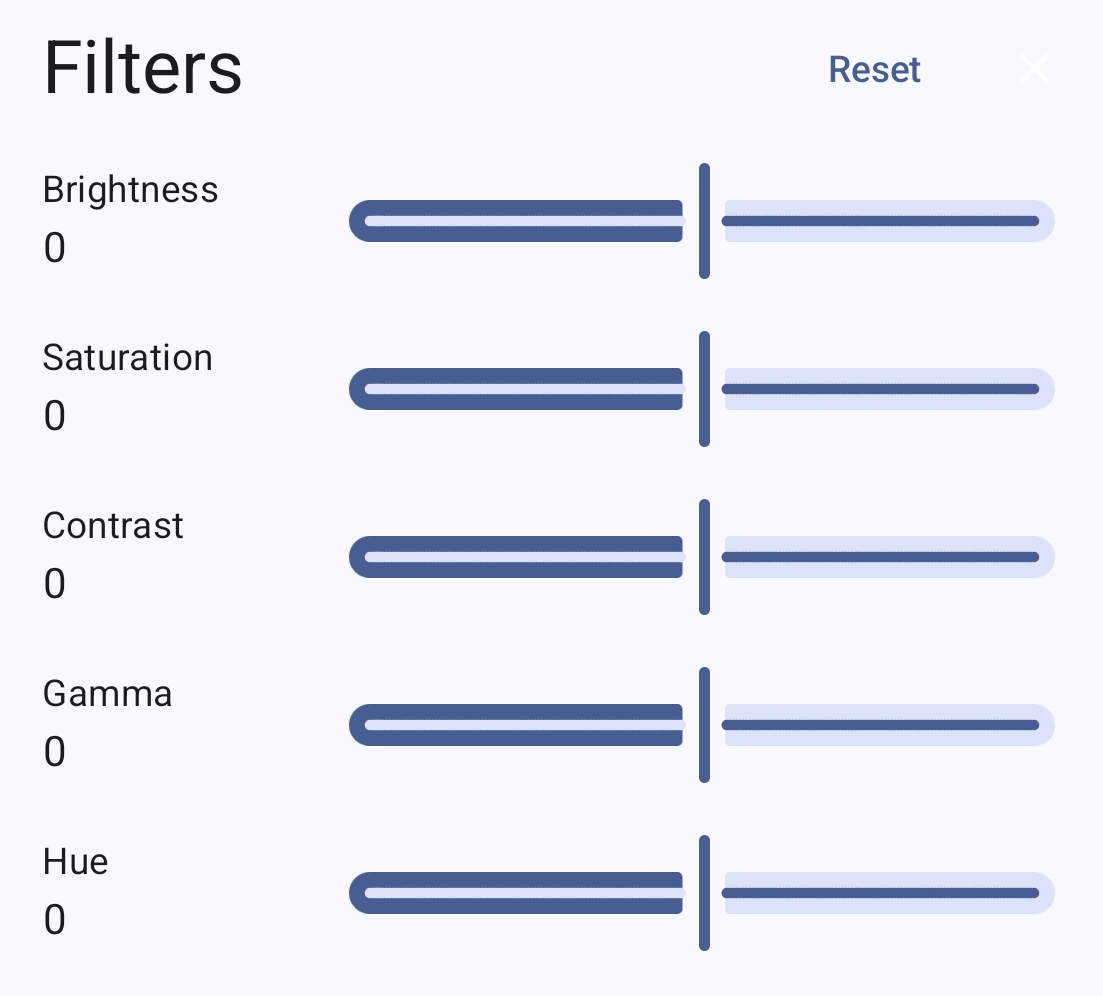
Task: Click the Reset link
Action: tap(874, 69)
